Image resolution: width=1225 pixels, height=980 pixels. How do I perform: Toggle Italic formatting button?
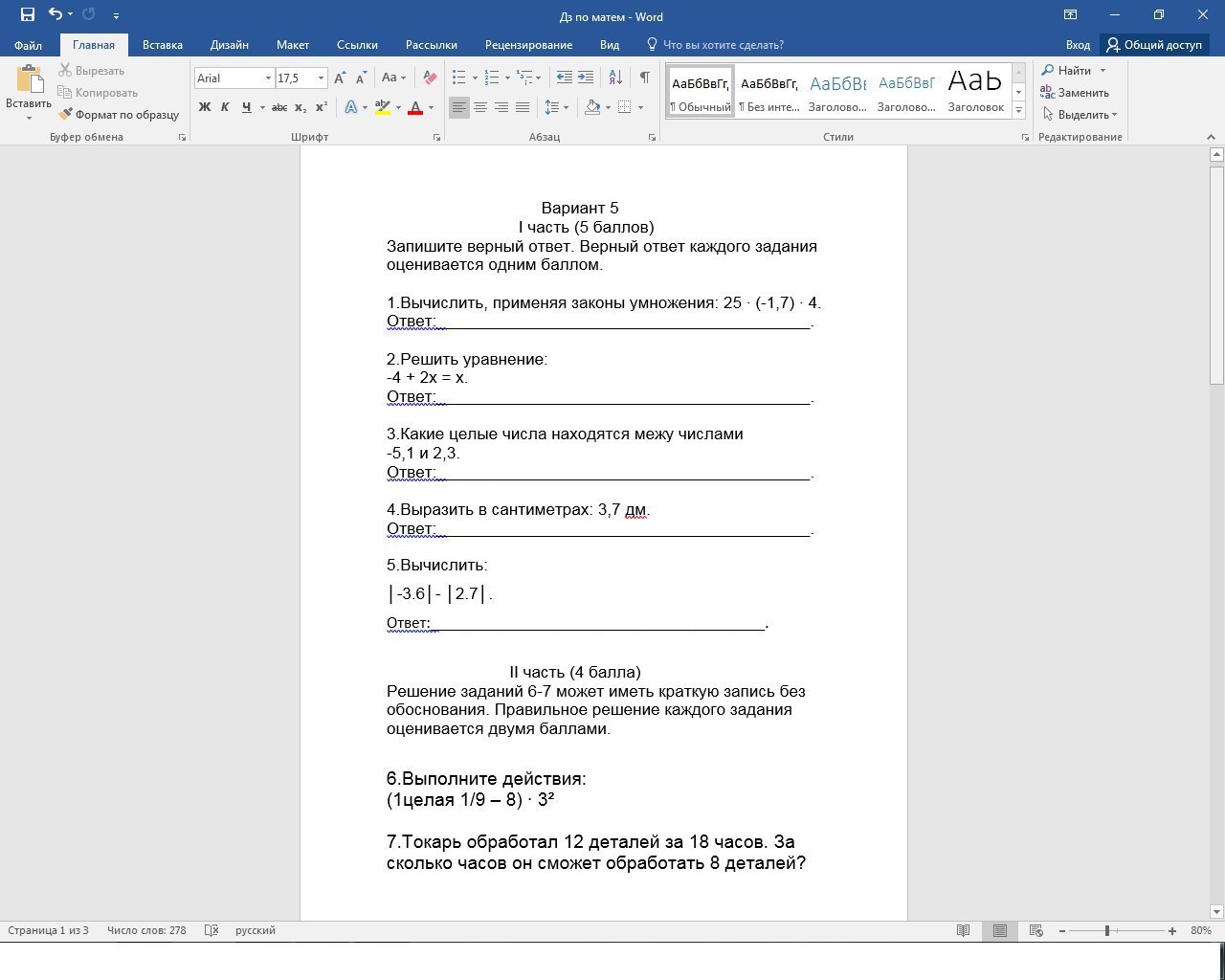pyautogui.click(x=225, y=107)
